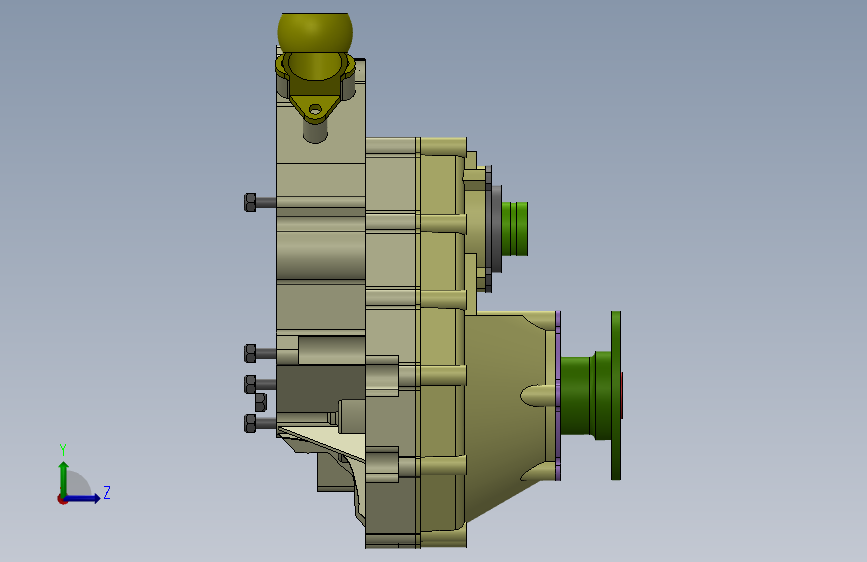Select the topmost hex bolt on the left side
This screenshot has width=867, height=562.
[x=259, y=202]
